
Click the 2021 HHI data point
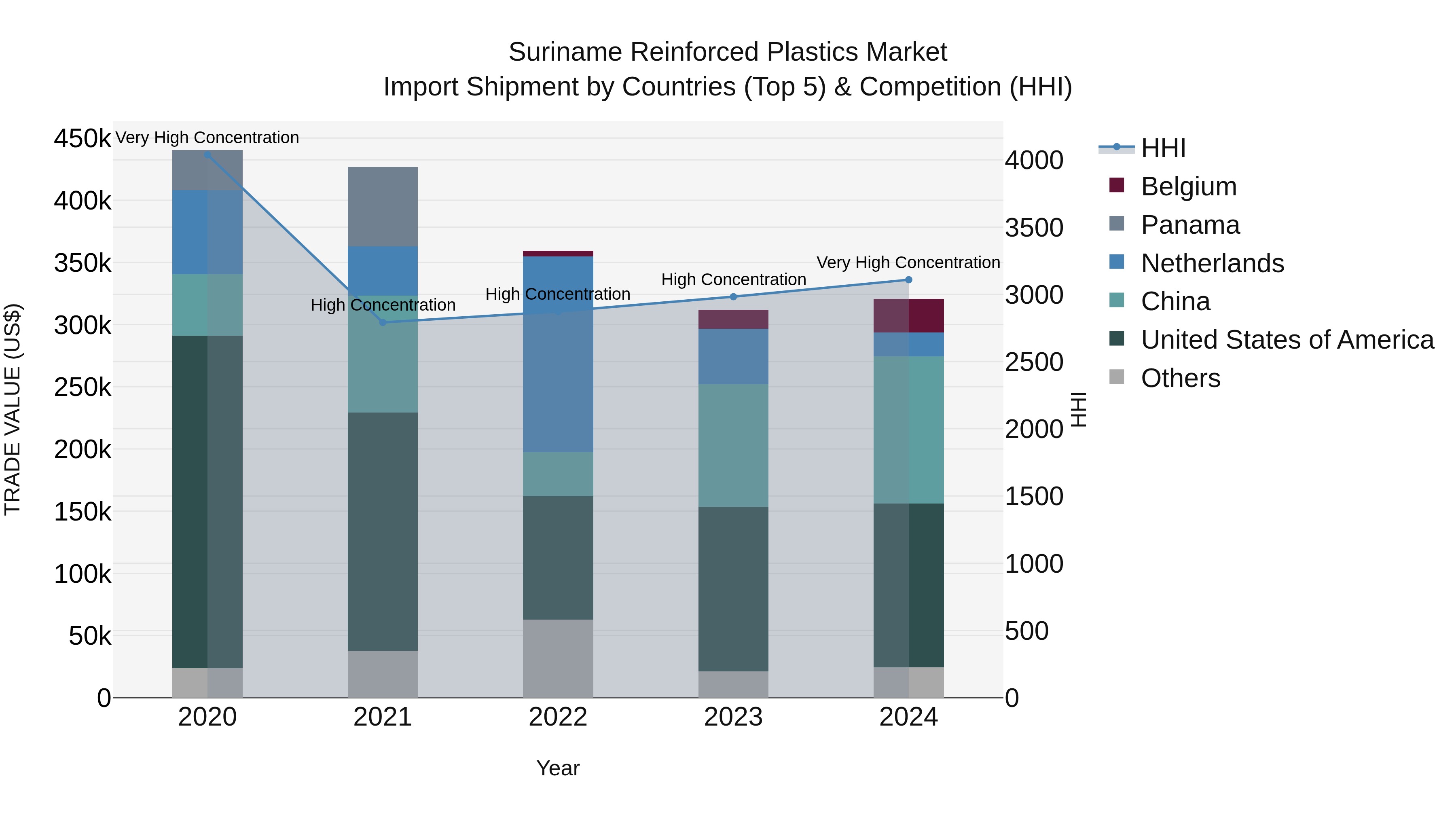[x=383, y=322]
